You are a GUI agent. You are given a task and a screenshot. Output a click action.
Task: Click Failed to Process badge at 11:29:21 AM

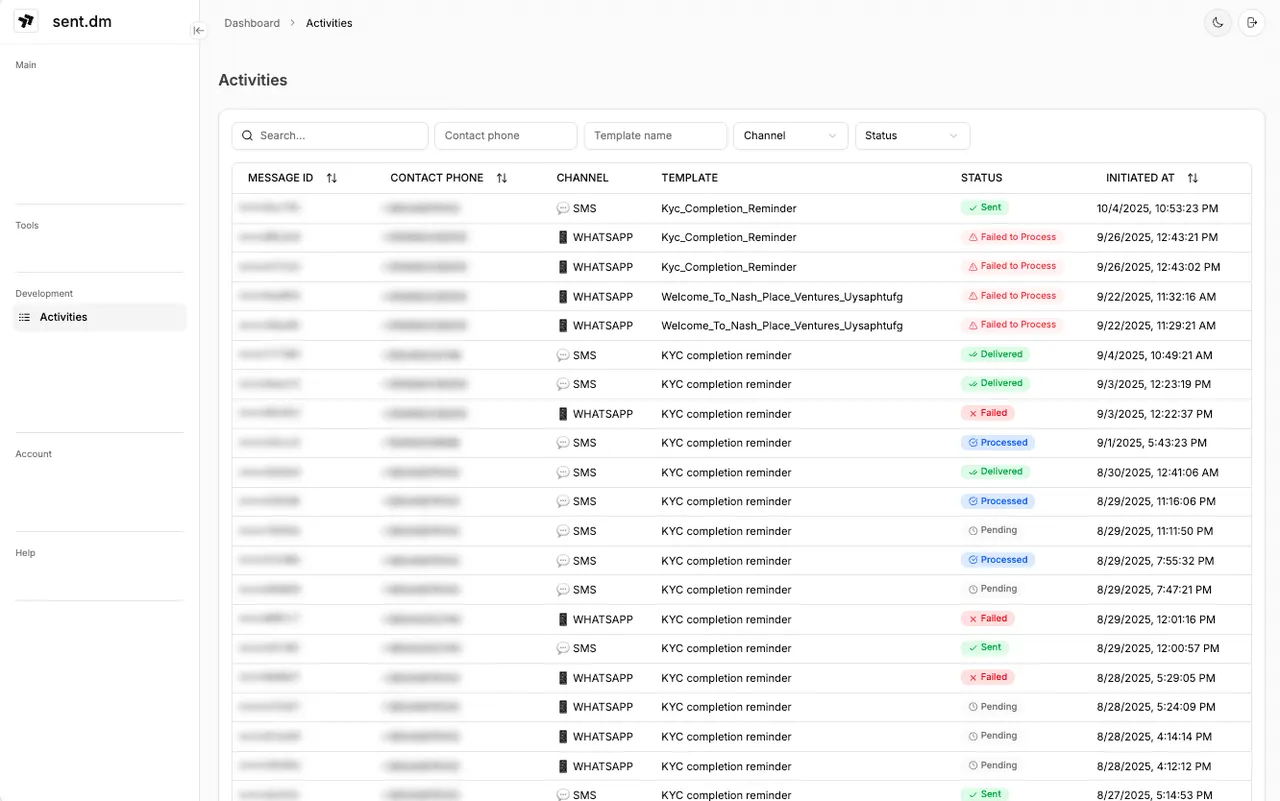point(1011,325)
